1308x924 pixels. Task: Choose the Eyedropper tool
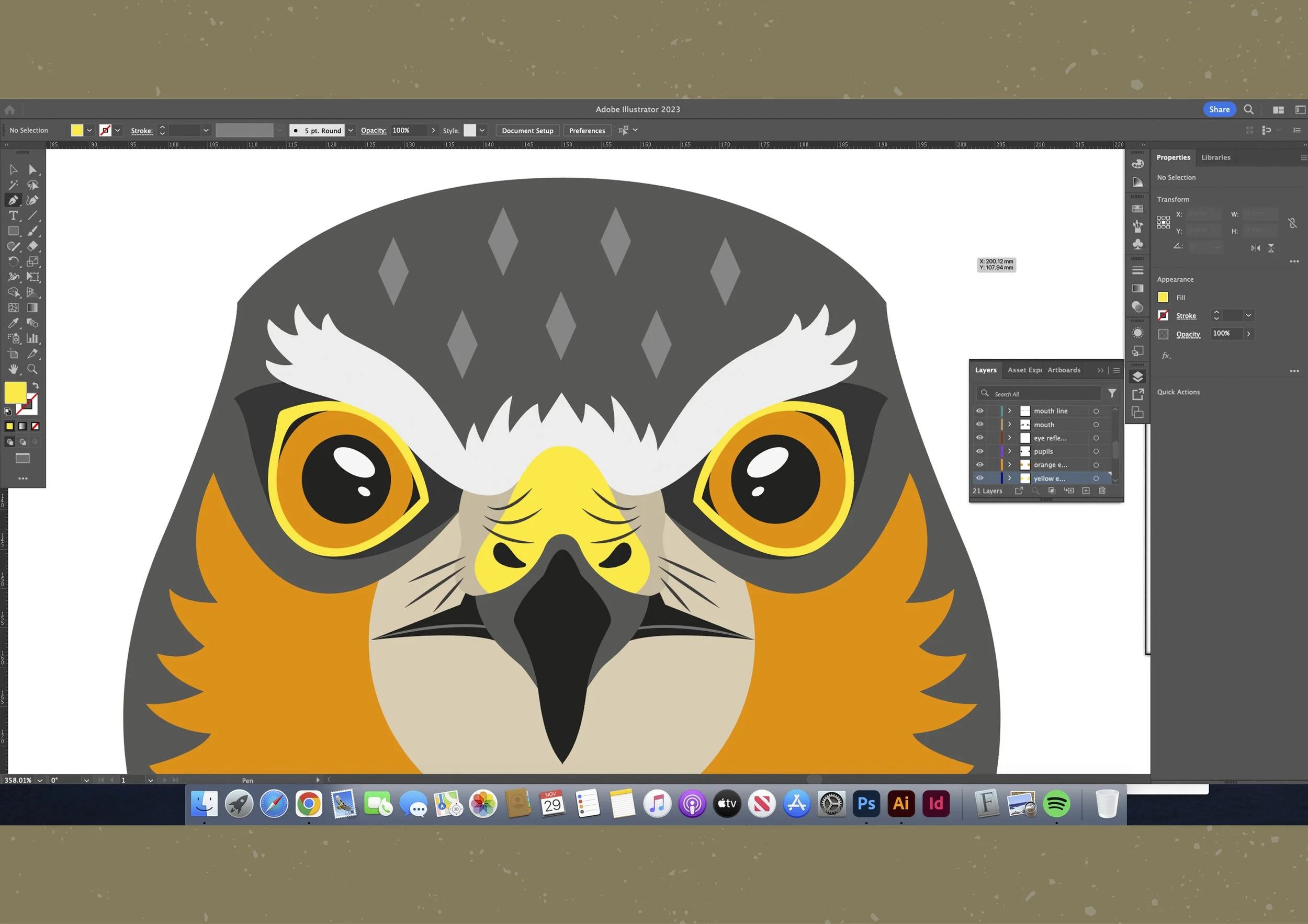[x=13, y=323]
